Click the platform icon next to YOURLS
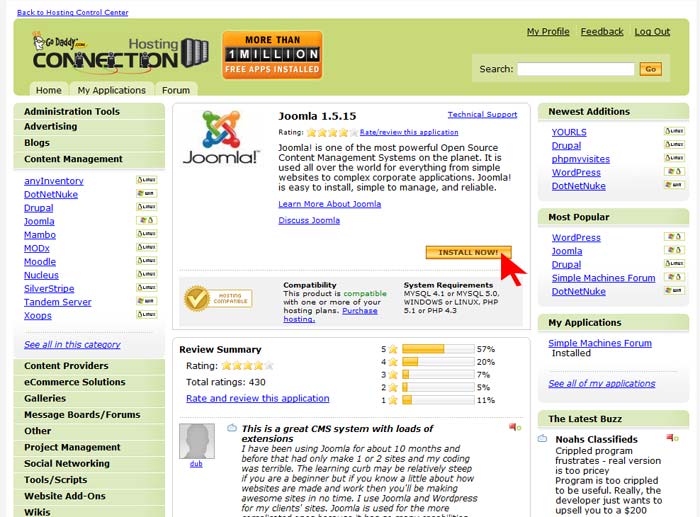 click(674, 131)
